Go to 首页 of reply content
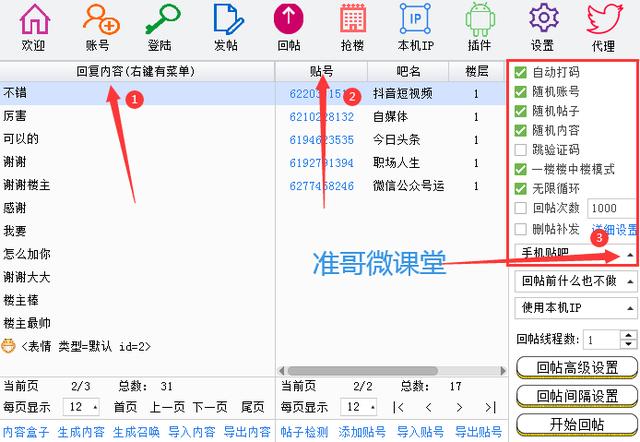The width and height of the screenshot is (640, 442). click(x=125, y=407)
